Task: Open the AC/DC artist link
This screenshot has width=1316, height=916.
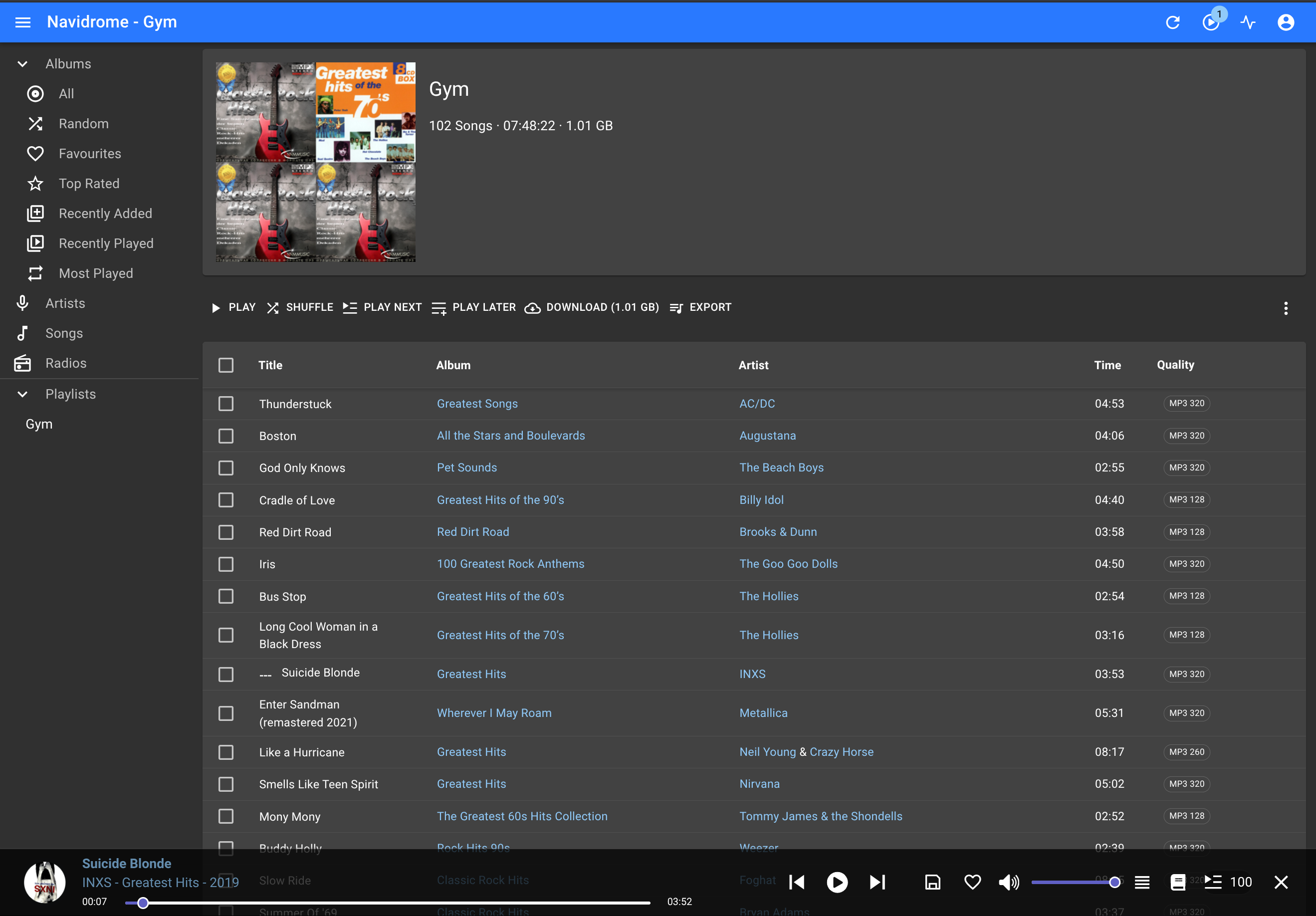Action: pyautogui.click(x=757, y=404)
